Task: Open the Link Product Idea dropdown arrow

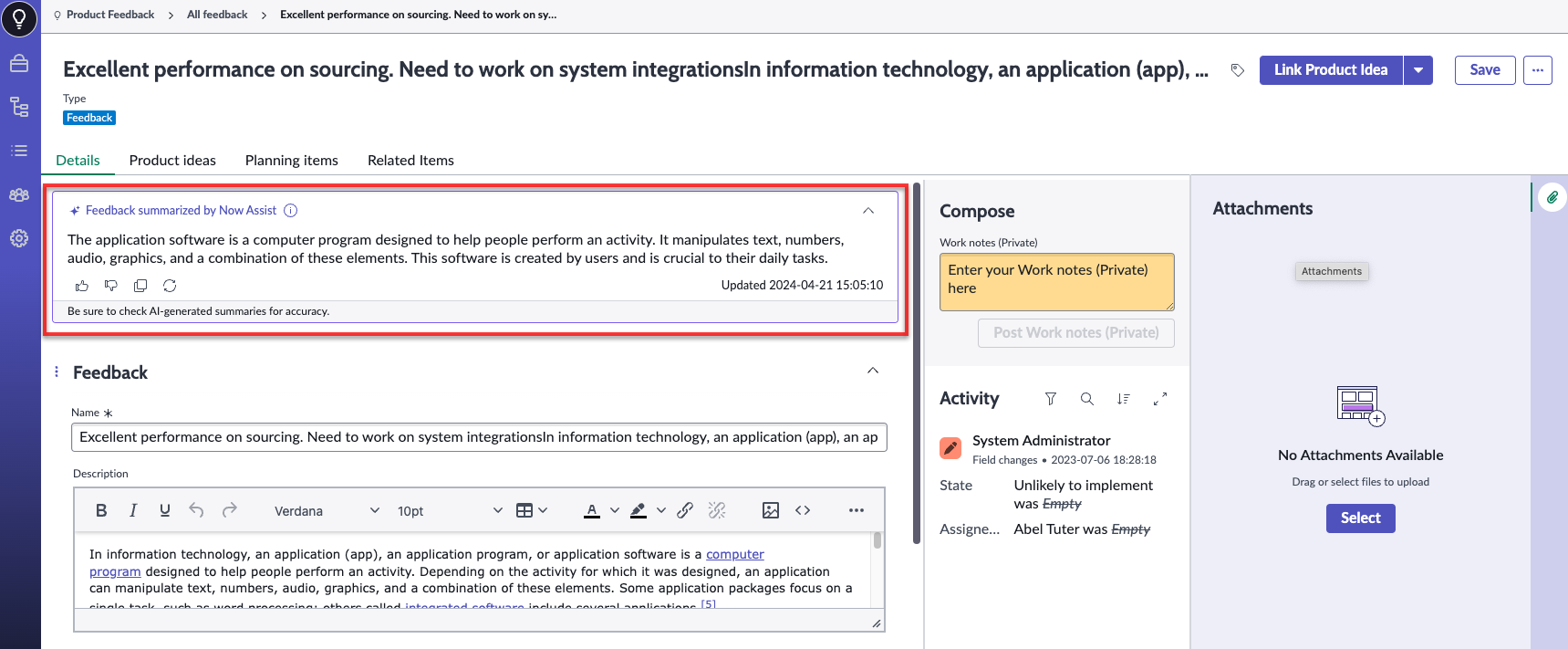Action: [x=1418, y=70]
